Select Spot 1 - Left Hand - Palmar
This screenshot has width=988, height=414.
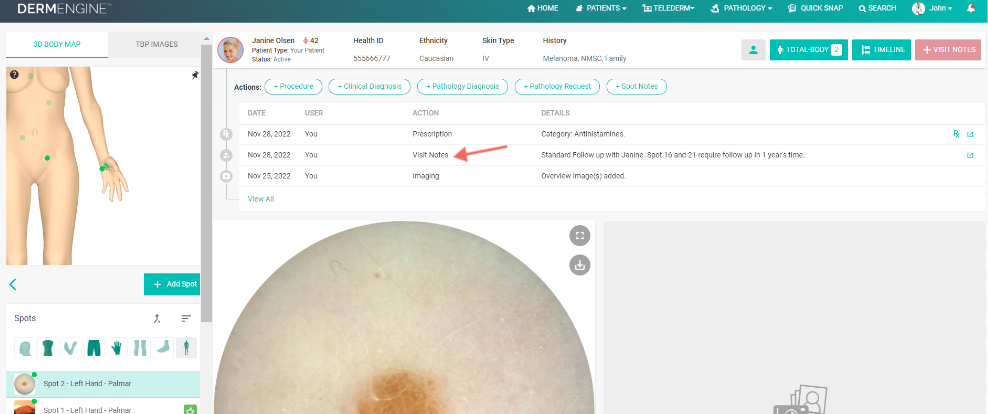(x=103, y=408)
